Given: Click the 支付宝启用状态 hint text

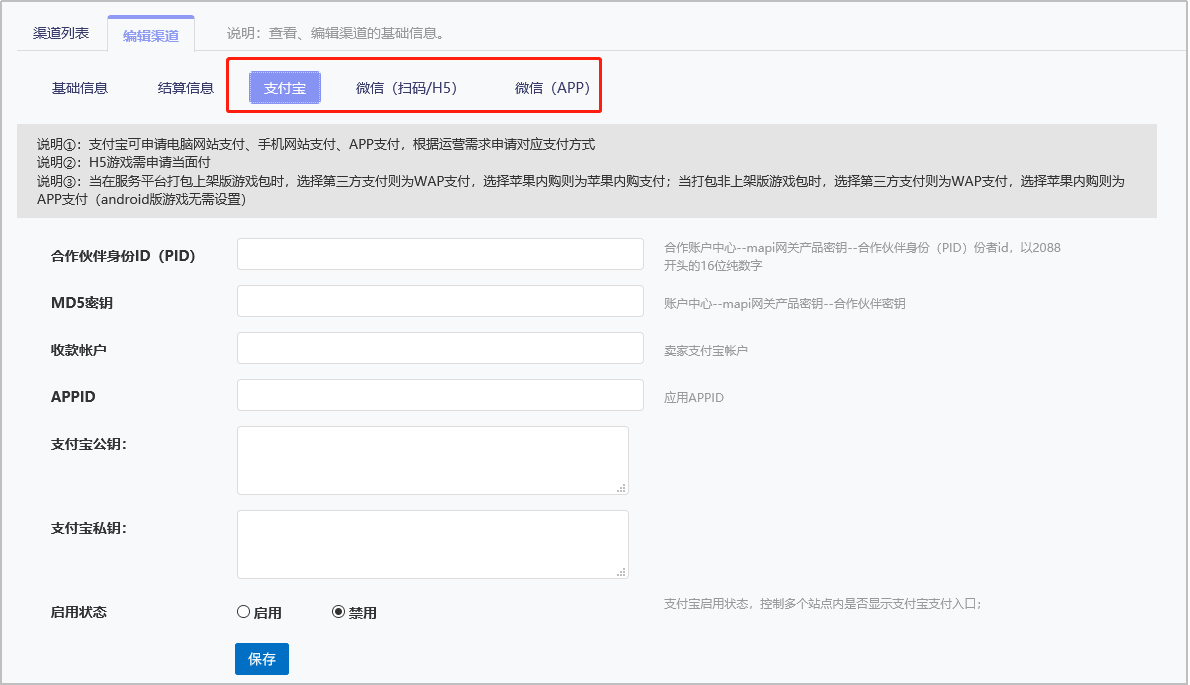Looking at the screenshot, I should (823, 604).
